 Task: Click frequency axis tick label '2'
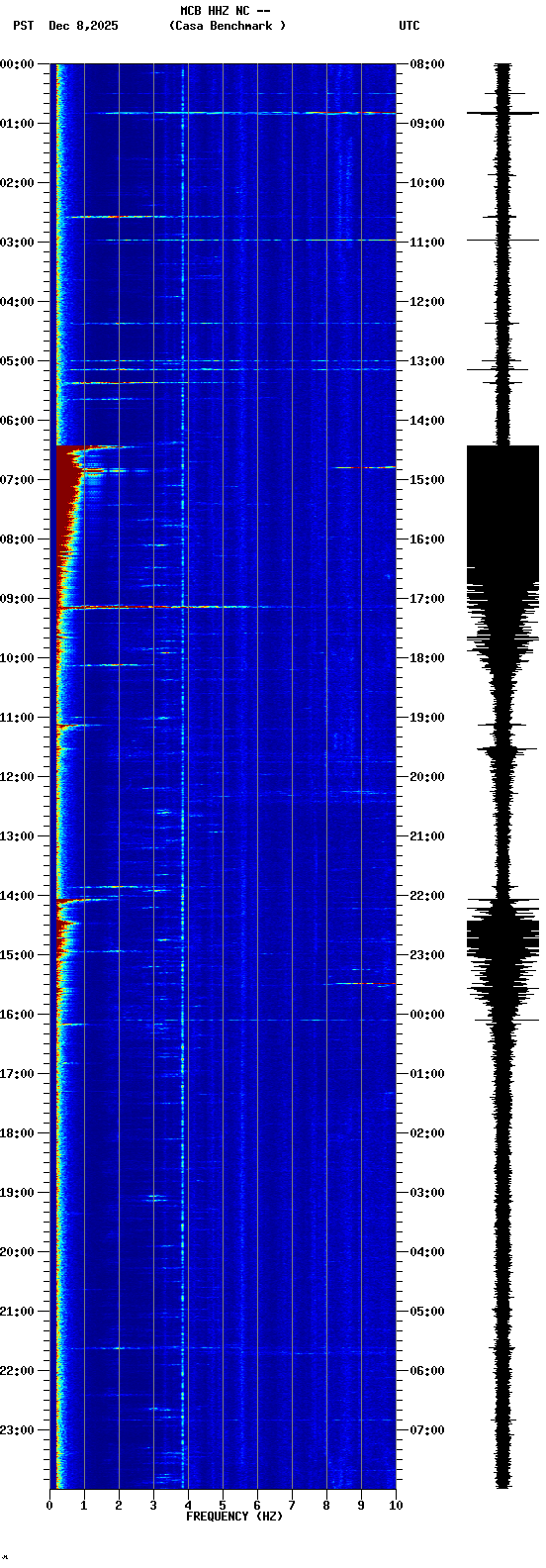119,1506
